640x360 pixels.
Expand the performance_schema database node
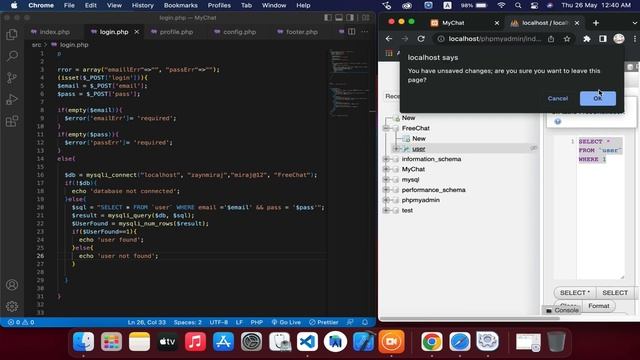pos(386,190)
